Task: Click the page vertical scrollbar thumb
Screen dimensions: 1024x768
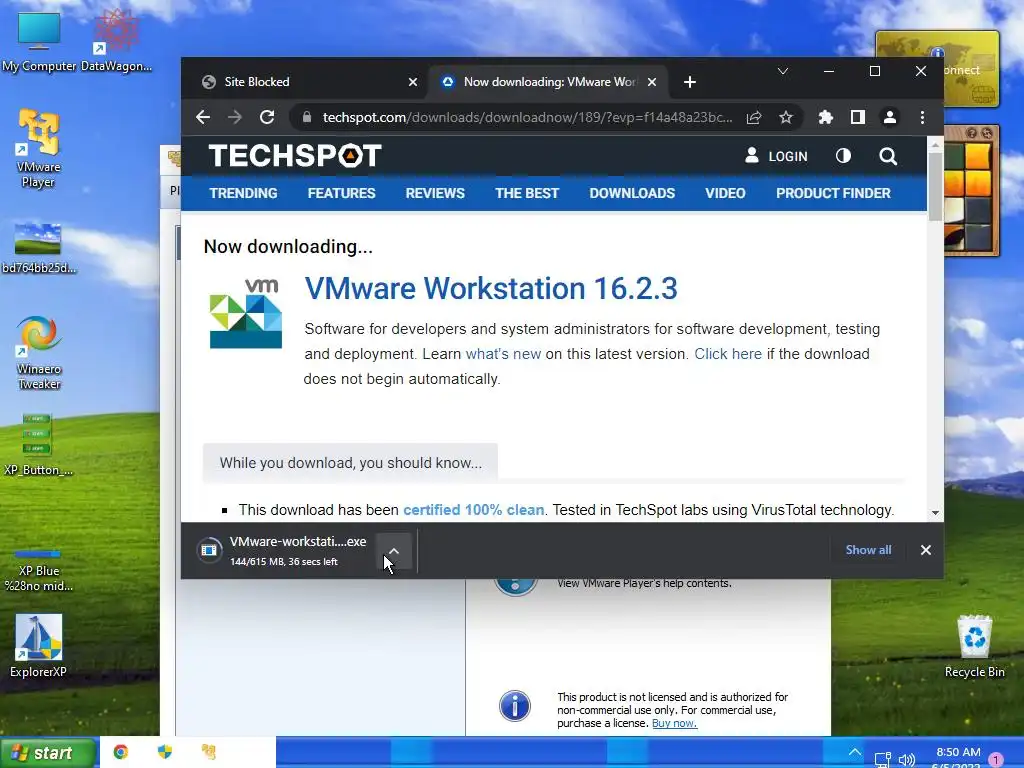Action: [x=935, y=187]
